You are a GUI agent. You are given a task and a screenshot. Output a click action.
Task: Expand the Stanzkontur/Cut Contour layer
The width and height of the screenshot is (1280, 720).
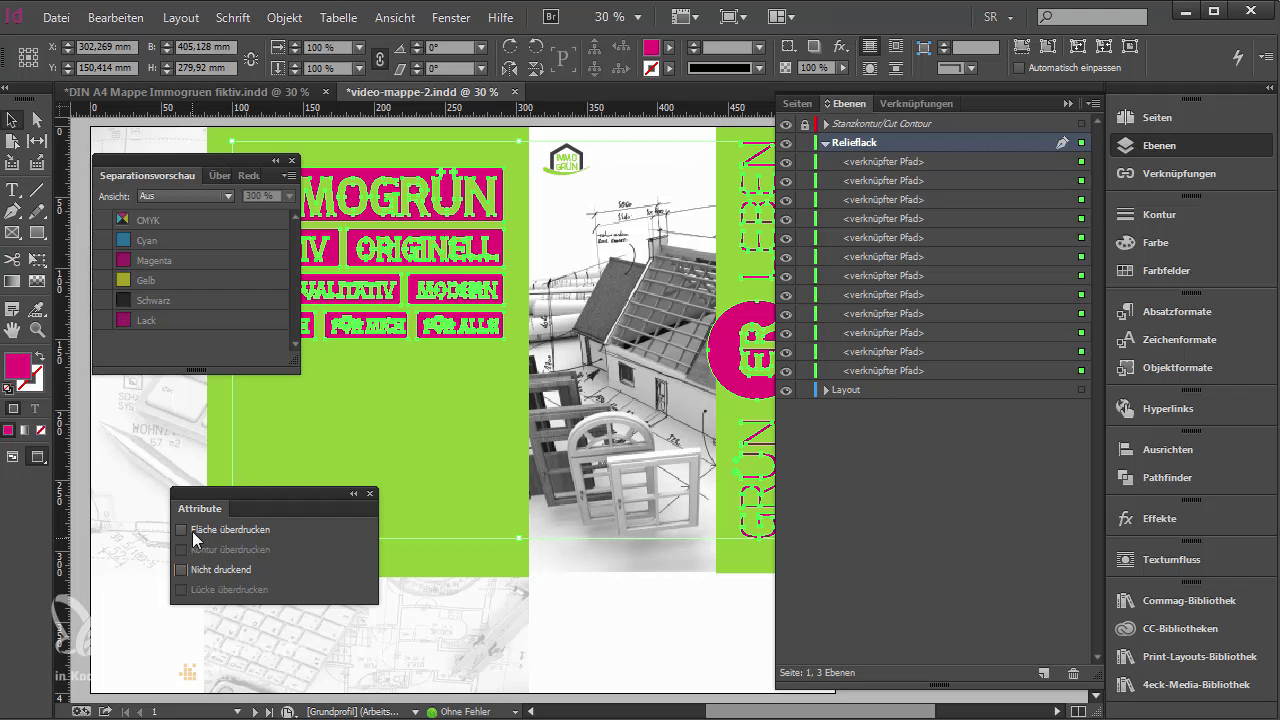(x=826, y=124)
